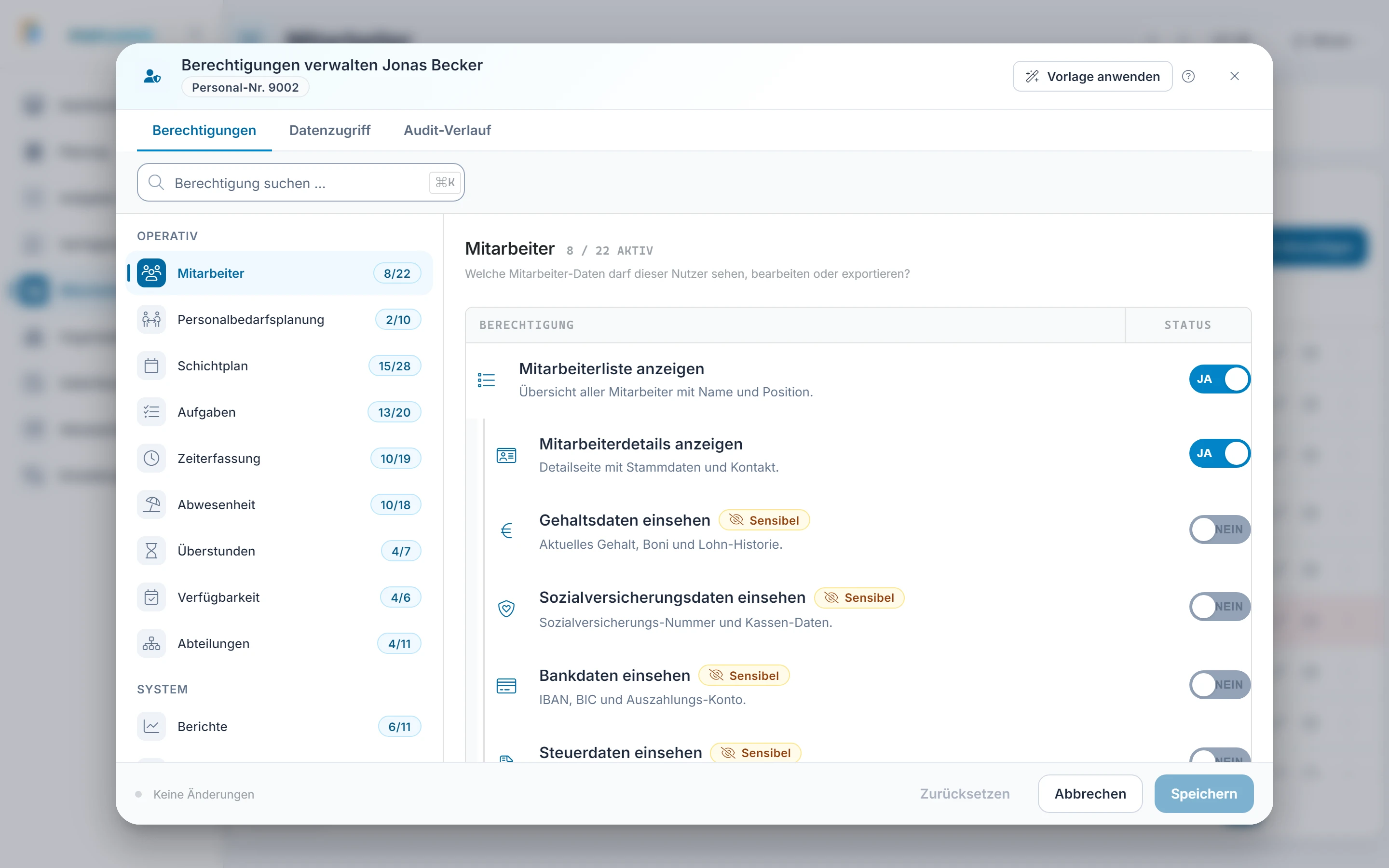
Task: Close the permissions dialog
Action: 1235,76
